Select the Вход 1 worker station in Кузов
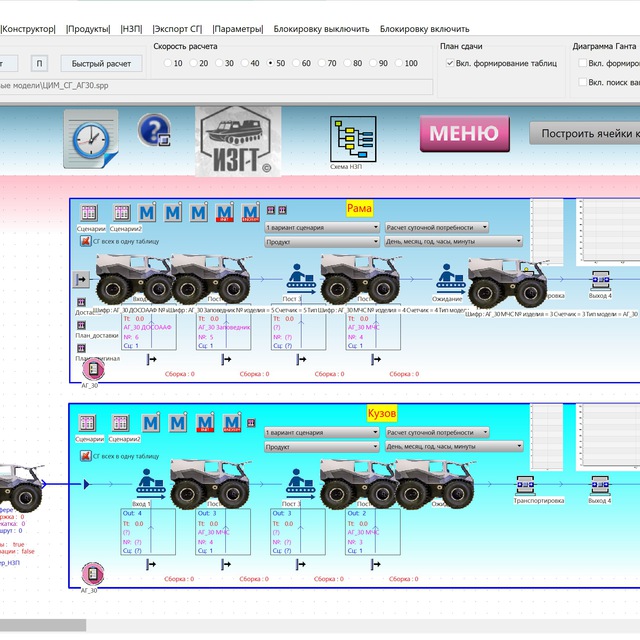 pyautogui.click(x=151, y=484)
